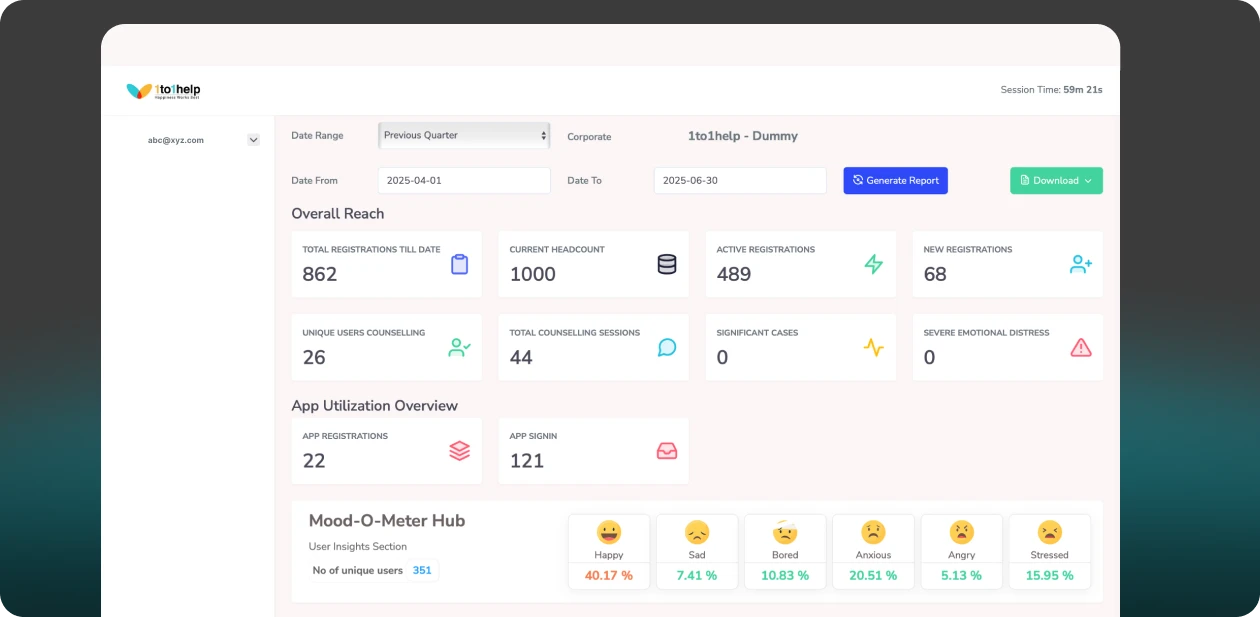
Task: Select the Sad emoji in Mood-O-Meter Hub
Action: [697, 530]
